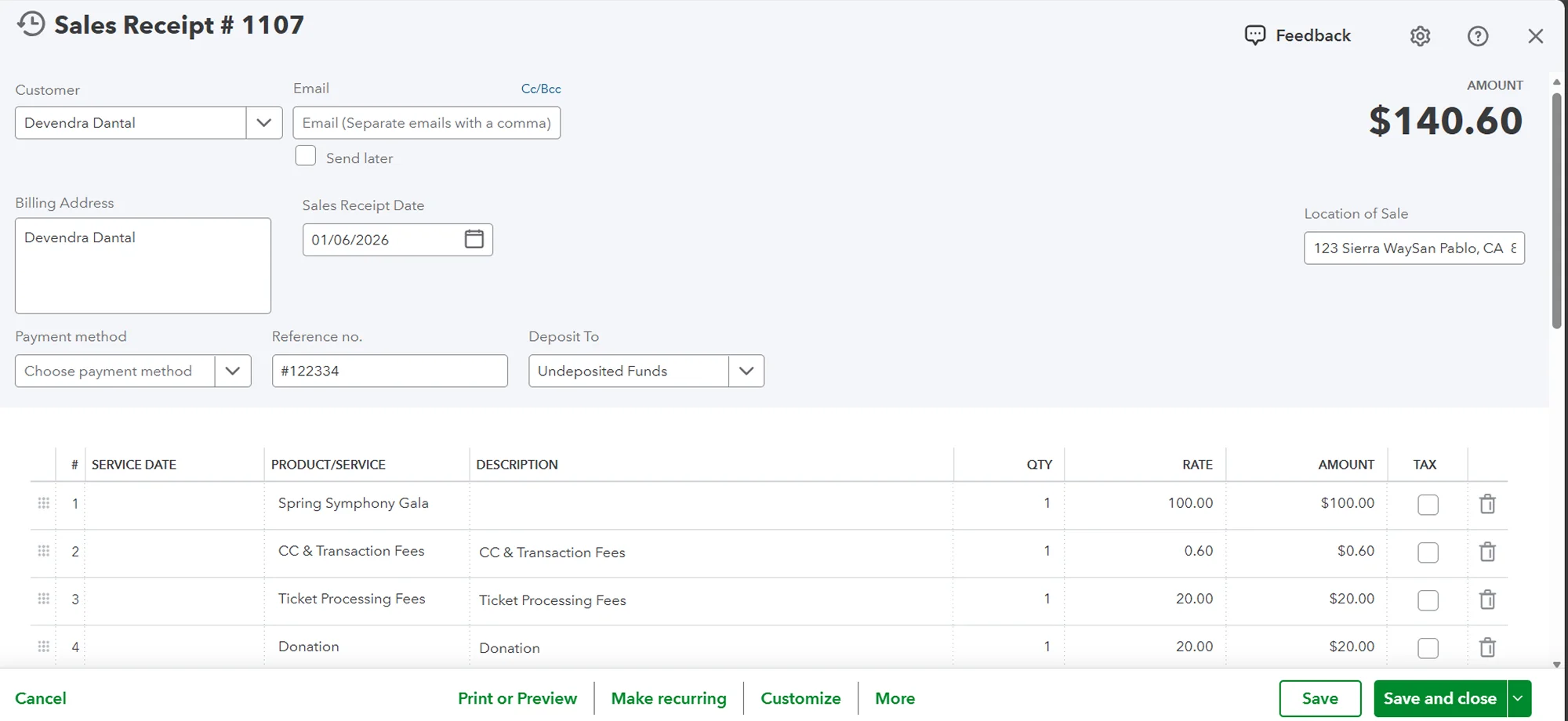Open Feedback via the speech bubble icon
Image resolution: width=1568 pixels, height=721 pixels.
[x=1255, y=34]
